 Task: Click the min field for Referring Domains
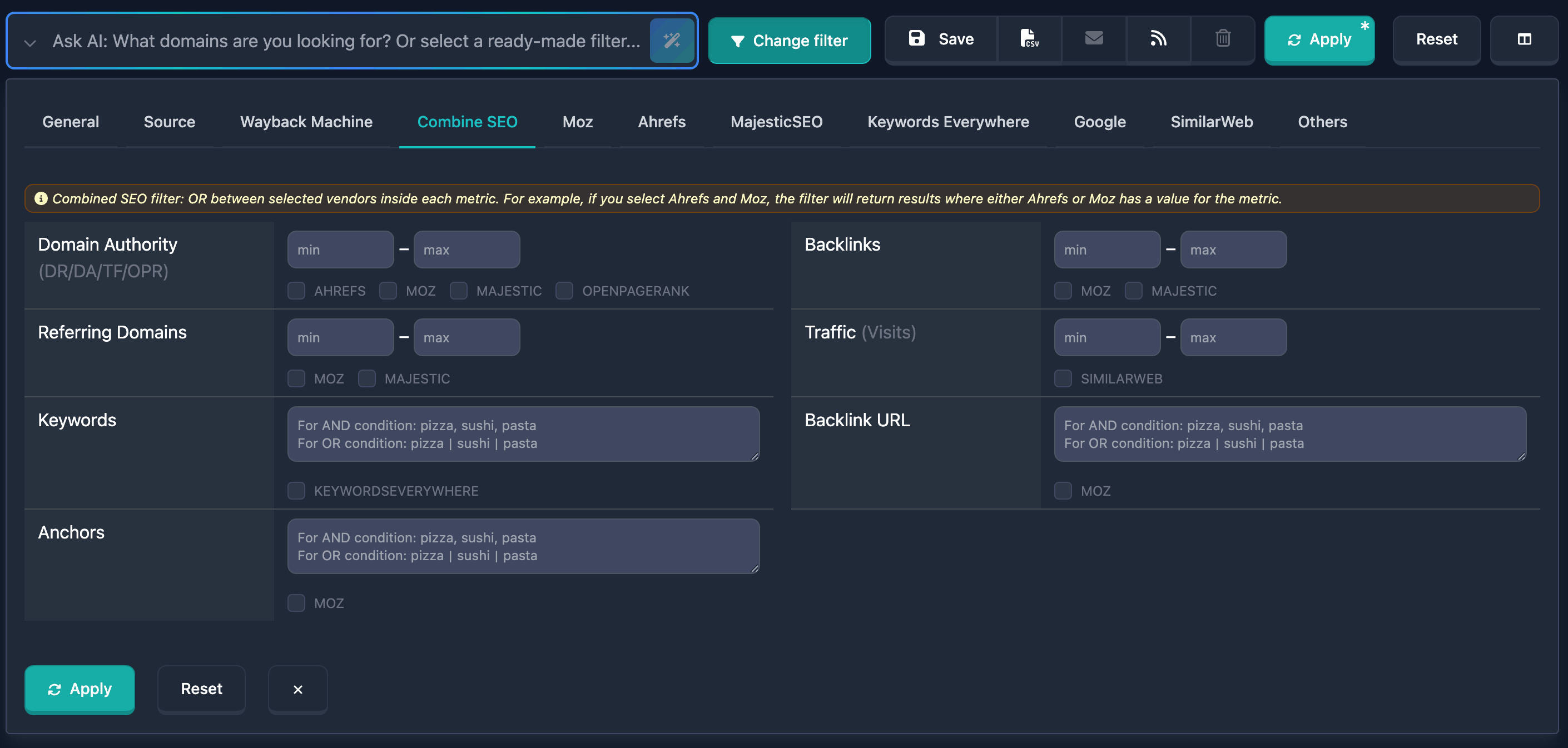point(340,337)
